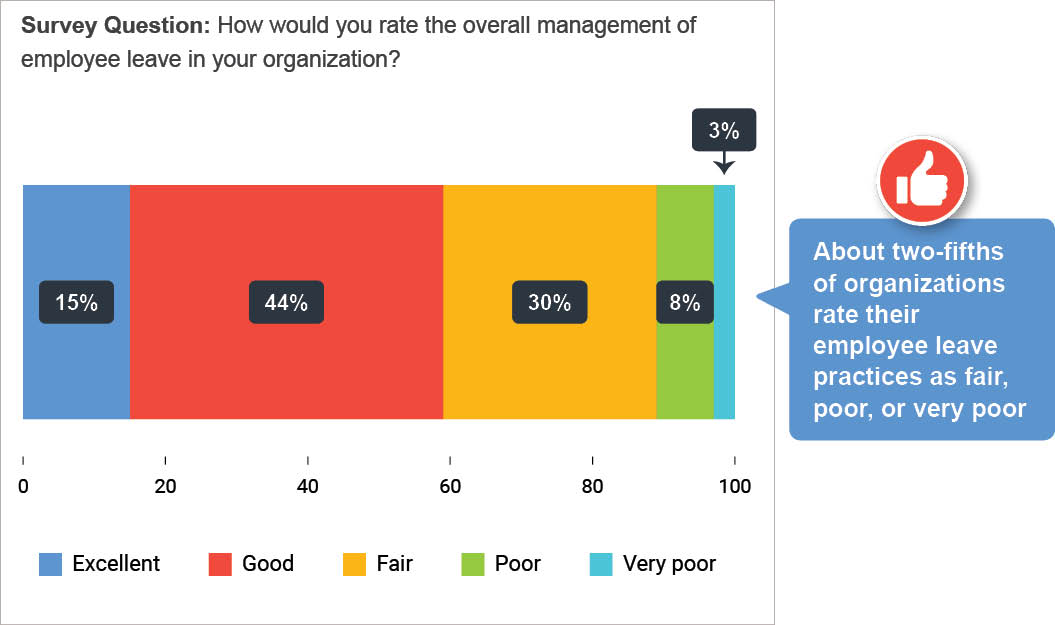The image size is (1055, 625).
Task: Click the blue two-fifths callout box
Action: tap(920, 330)
